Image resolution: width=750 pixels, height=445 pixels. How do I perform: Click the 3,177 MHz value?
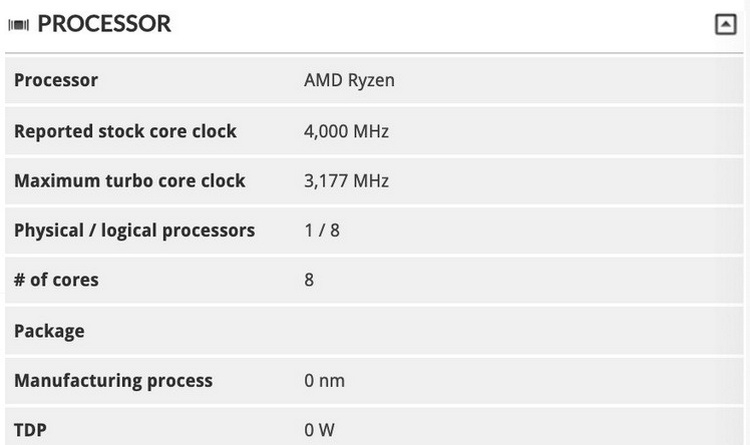click(x=346, y=181)
